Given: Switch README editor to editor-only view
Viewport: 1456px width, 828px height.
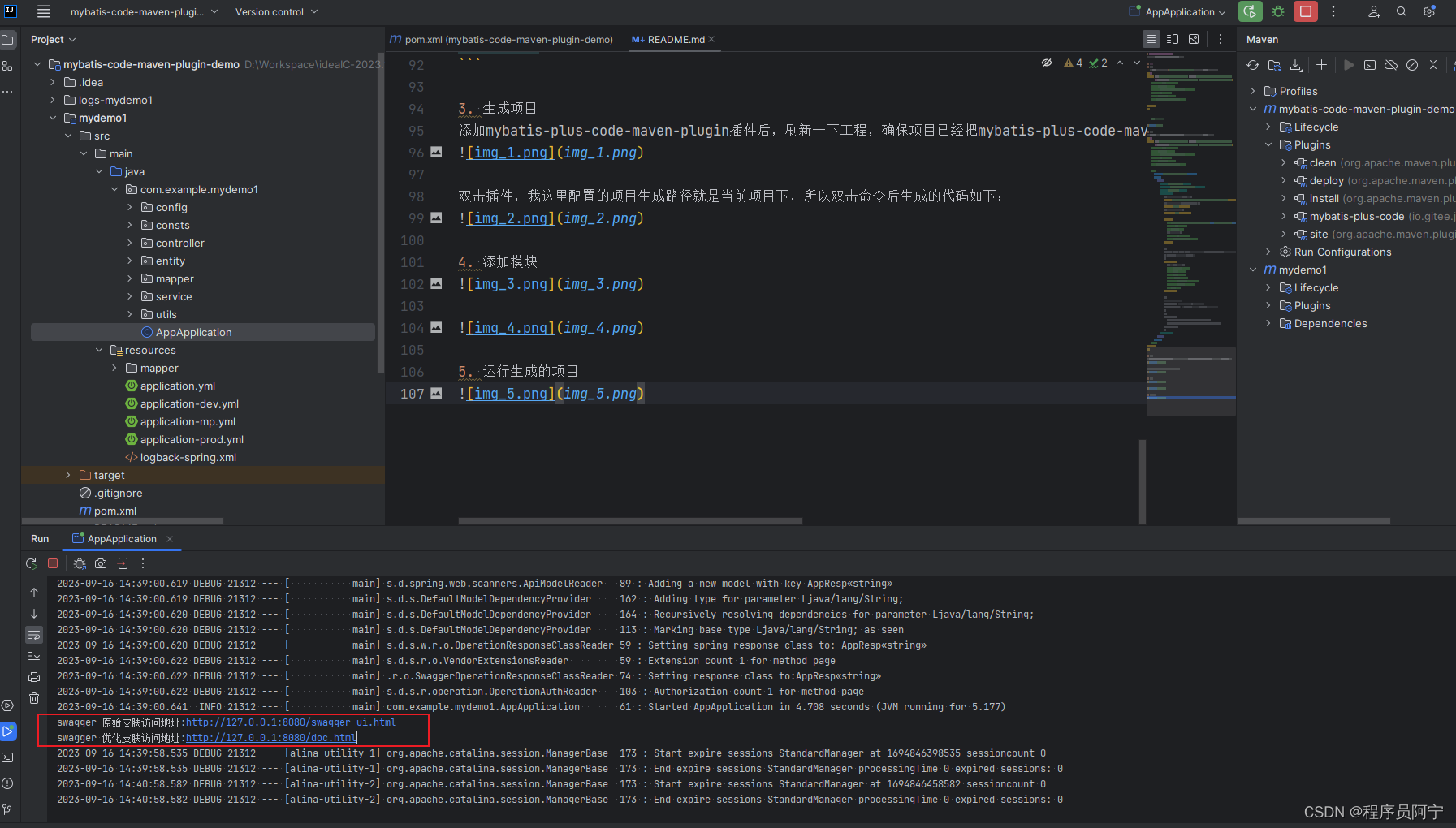Looking at the screenshot, I should (x=1151, y=39).
